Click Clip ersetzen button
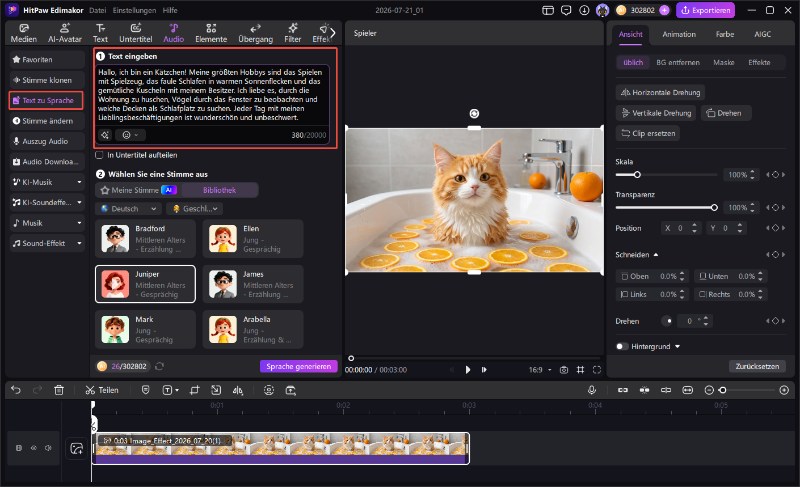 648,133
